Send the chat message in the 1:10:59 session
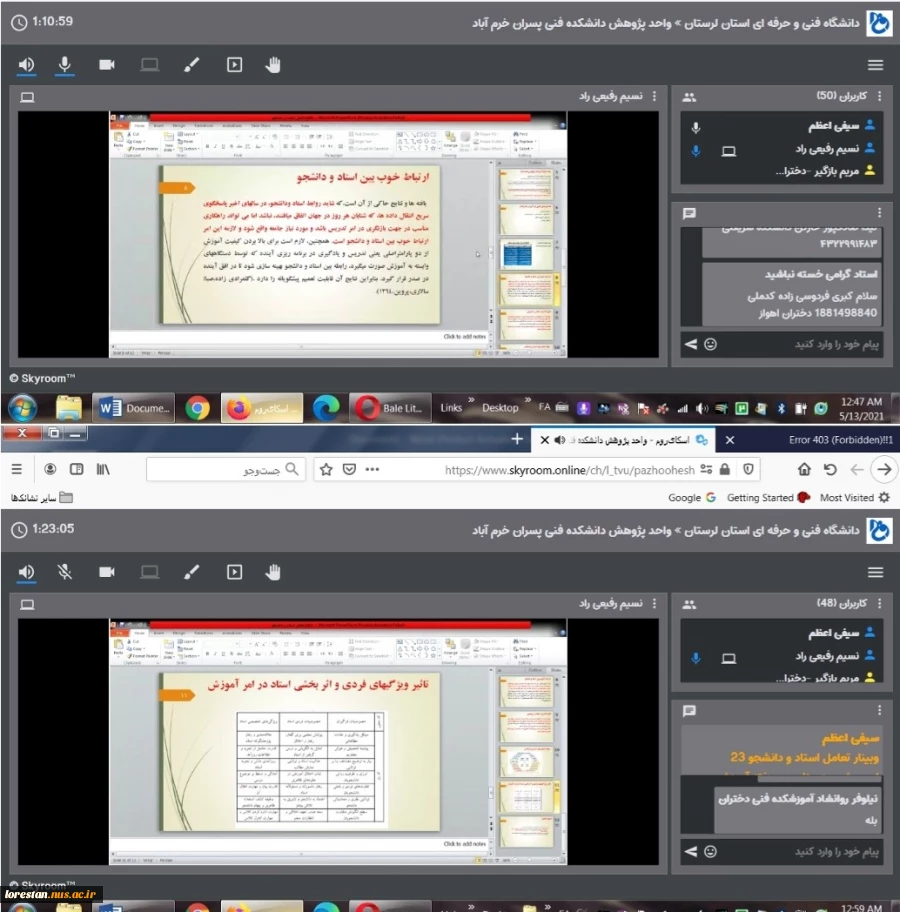This screenshot has height=912, width=900. coord(691,344)
